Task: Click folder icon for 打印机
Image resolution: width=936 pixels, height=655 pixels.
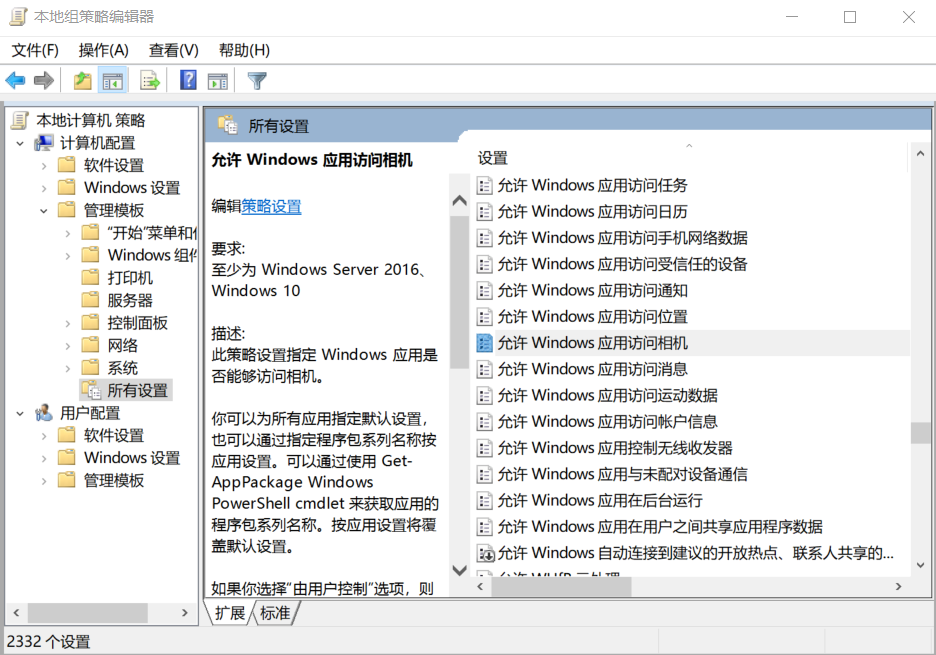Action: (x=91, y=277)
